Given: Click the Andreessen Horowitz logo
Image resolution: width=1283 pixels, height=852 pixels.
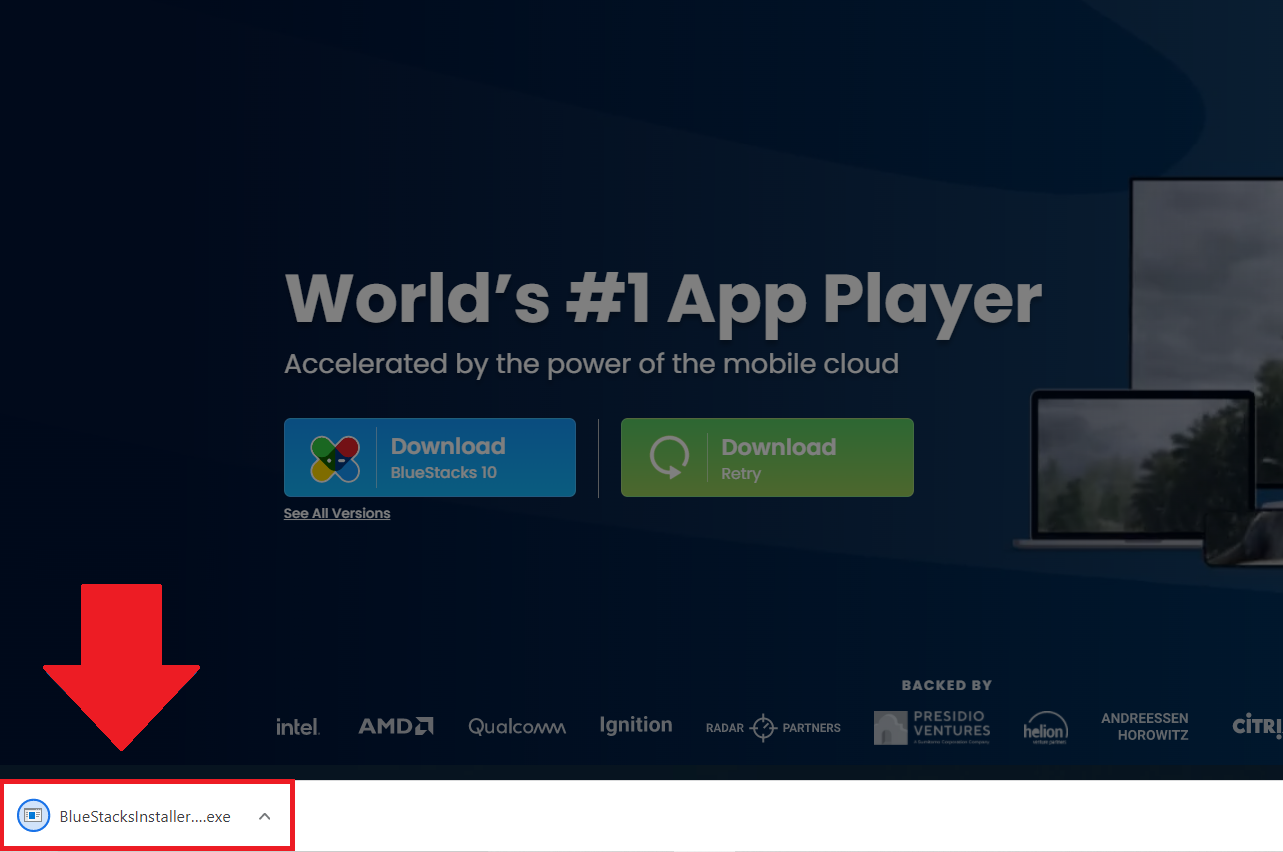Looking at the screenshot, I should point(1144,725).
